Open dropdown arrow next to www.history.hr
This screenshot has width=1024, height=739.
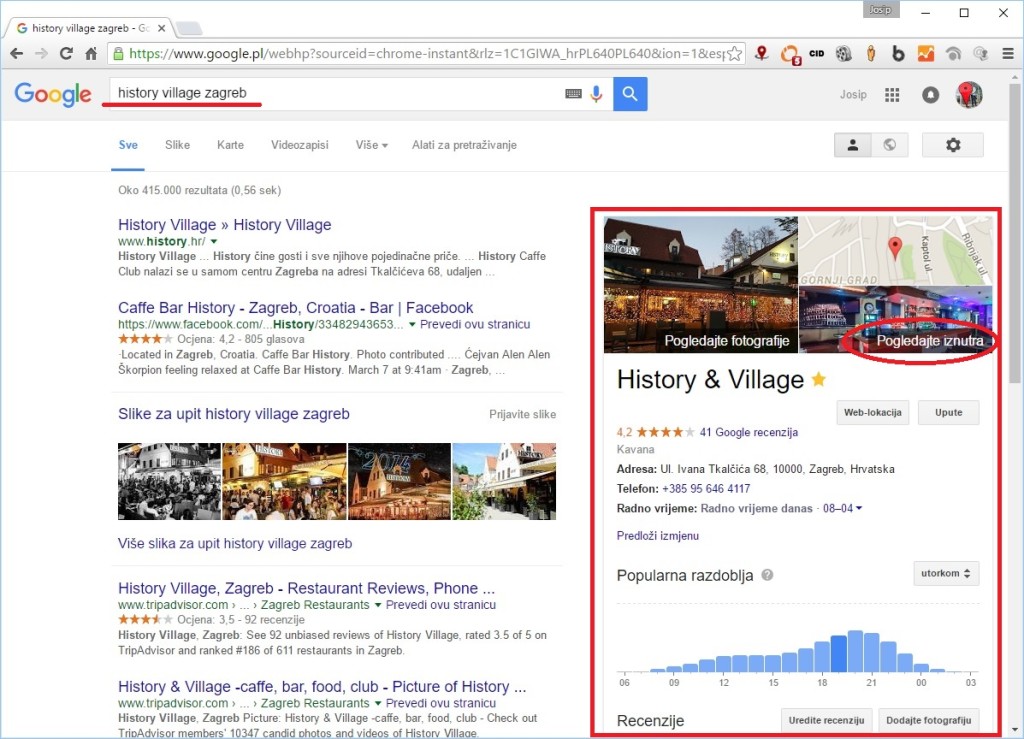[214, 242]
